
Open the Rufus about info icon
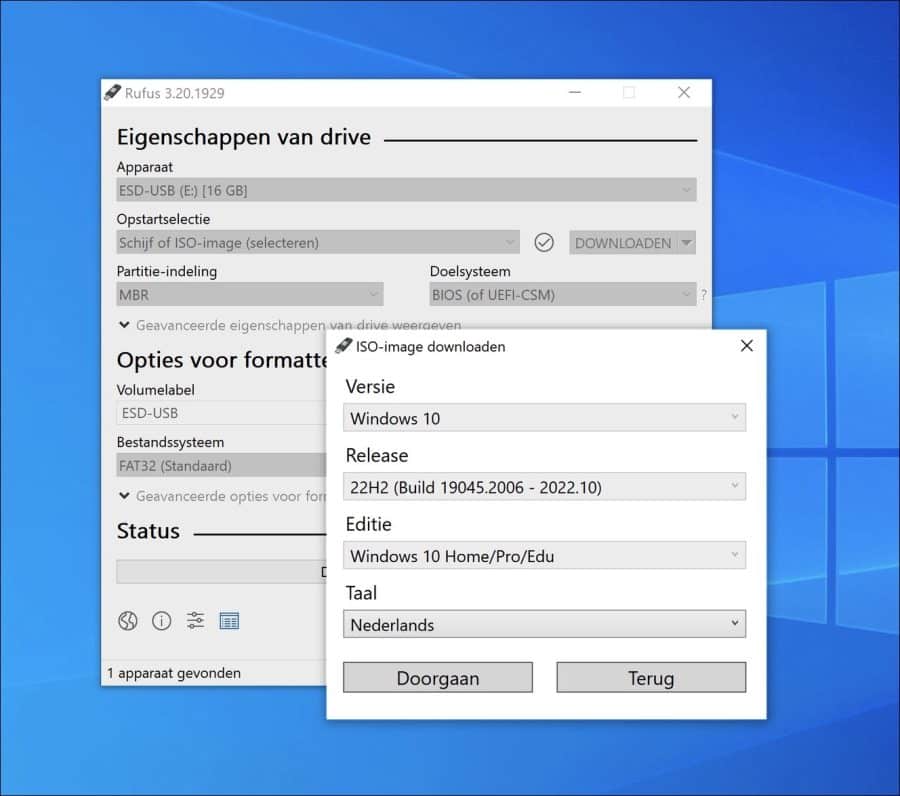[161, 621]
